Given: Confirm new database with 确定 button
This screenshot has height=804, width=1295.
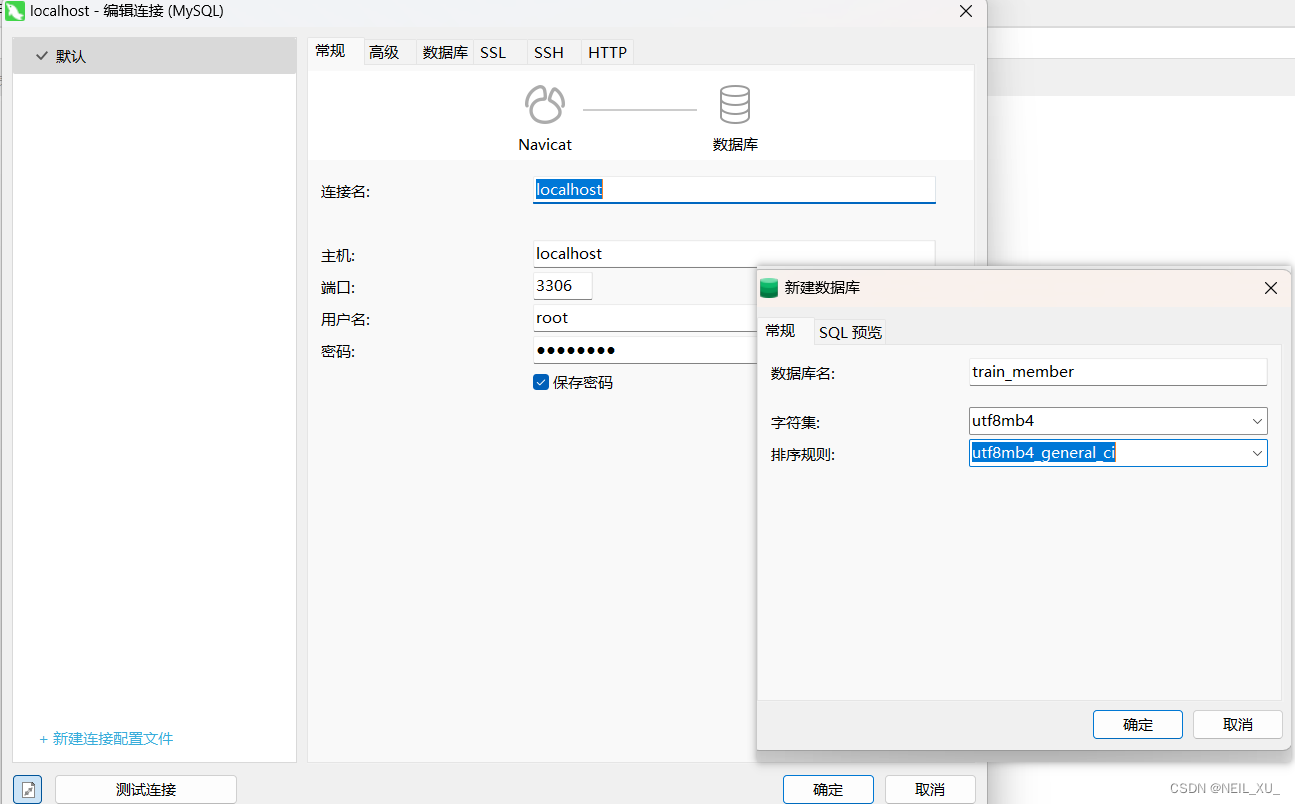Looking at the screenshot, I should pos(1138,724).
